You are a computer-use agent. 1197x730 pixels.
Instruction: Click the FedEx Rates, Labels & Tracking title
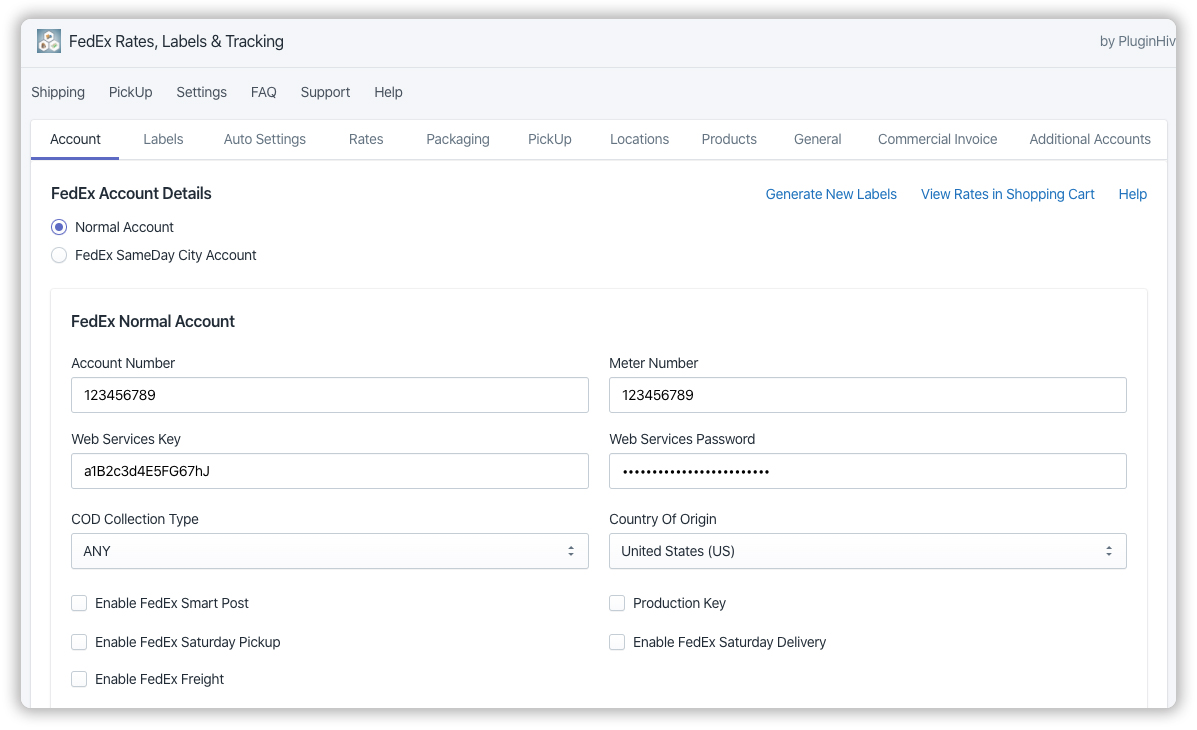pos(176,41)
